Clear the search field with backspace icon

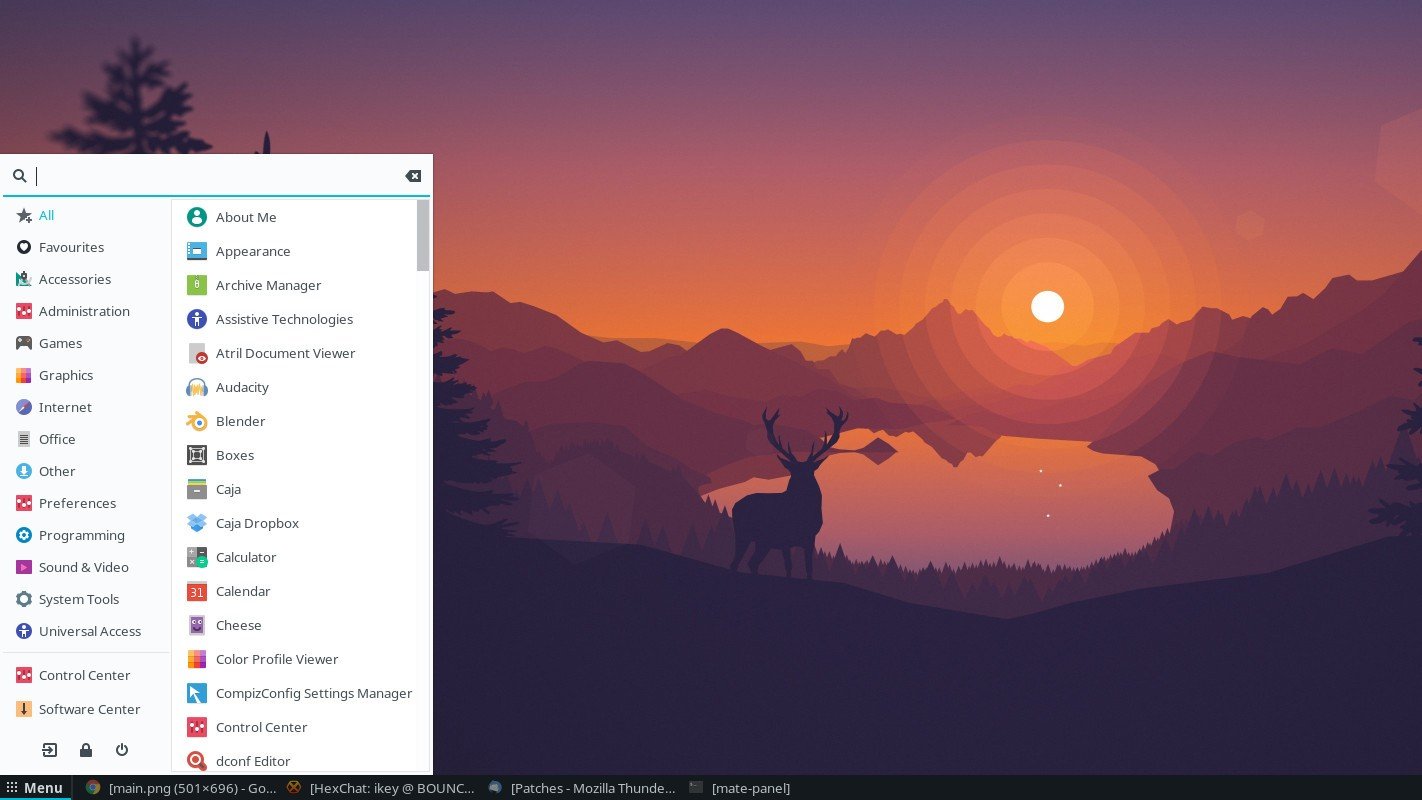point(413,176)
